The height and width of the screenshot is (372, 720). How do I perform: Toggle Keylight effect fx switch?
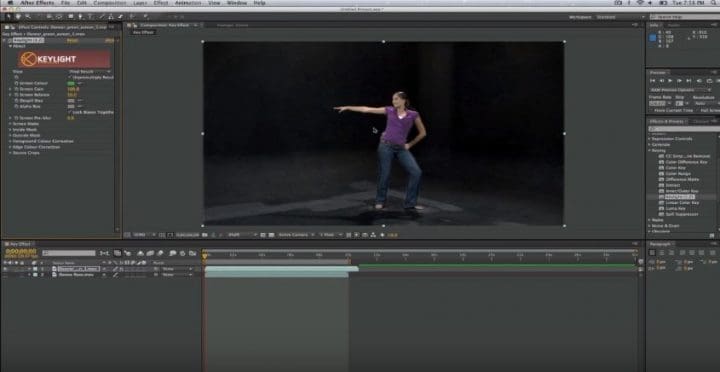11,41
